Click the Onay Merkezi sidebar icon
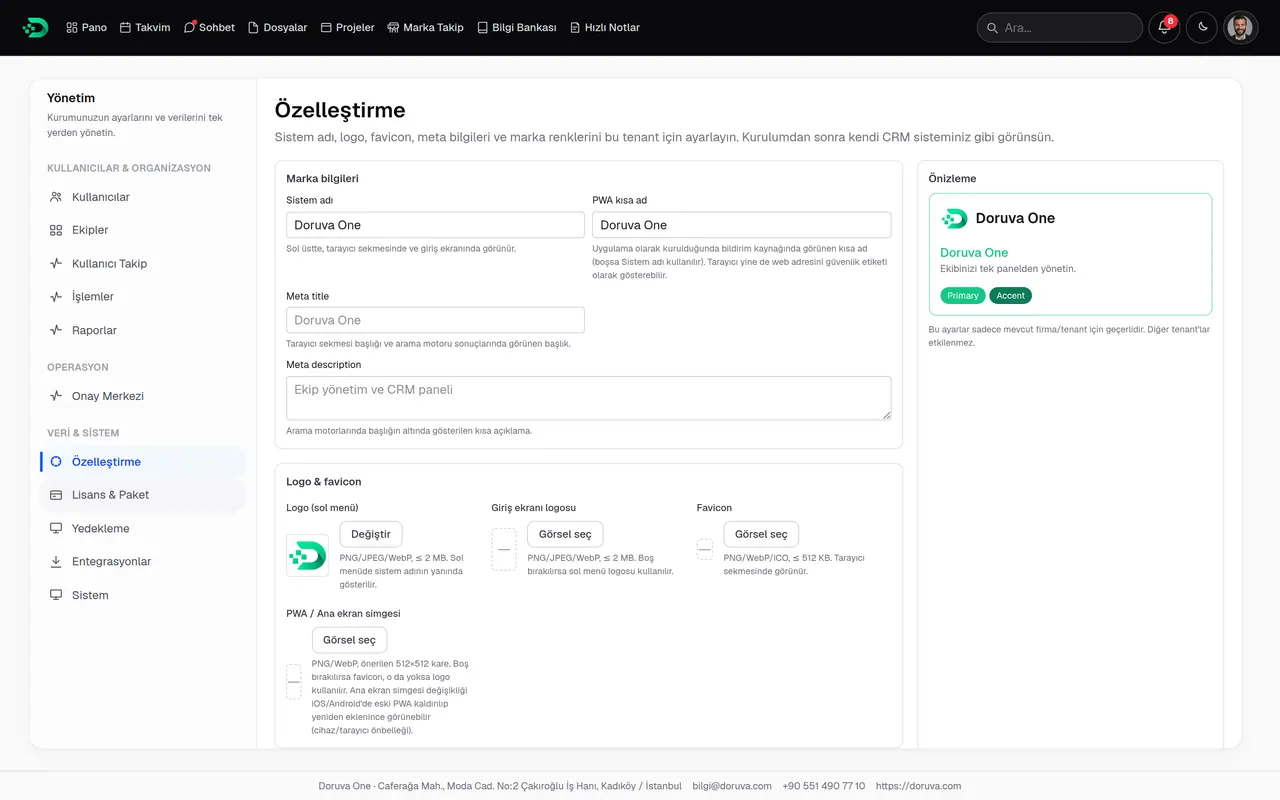 point(56,396)
